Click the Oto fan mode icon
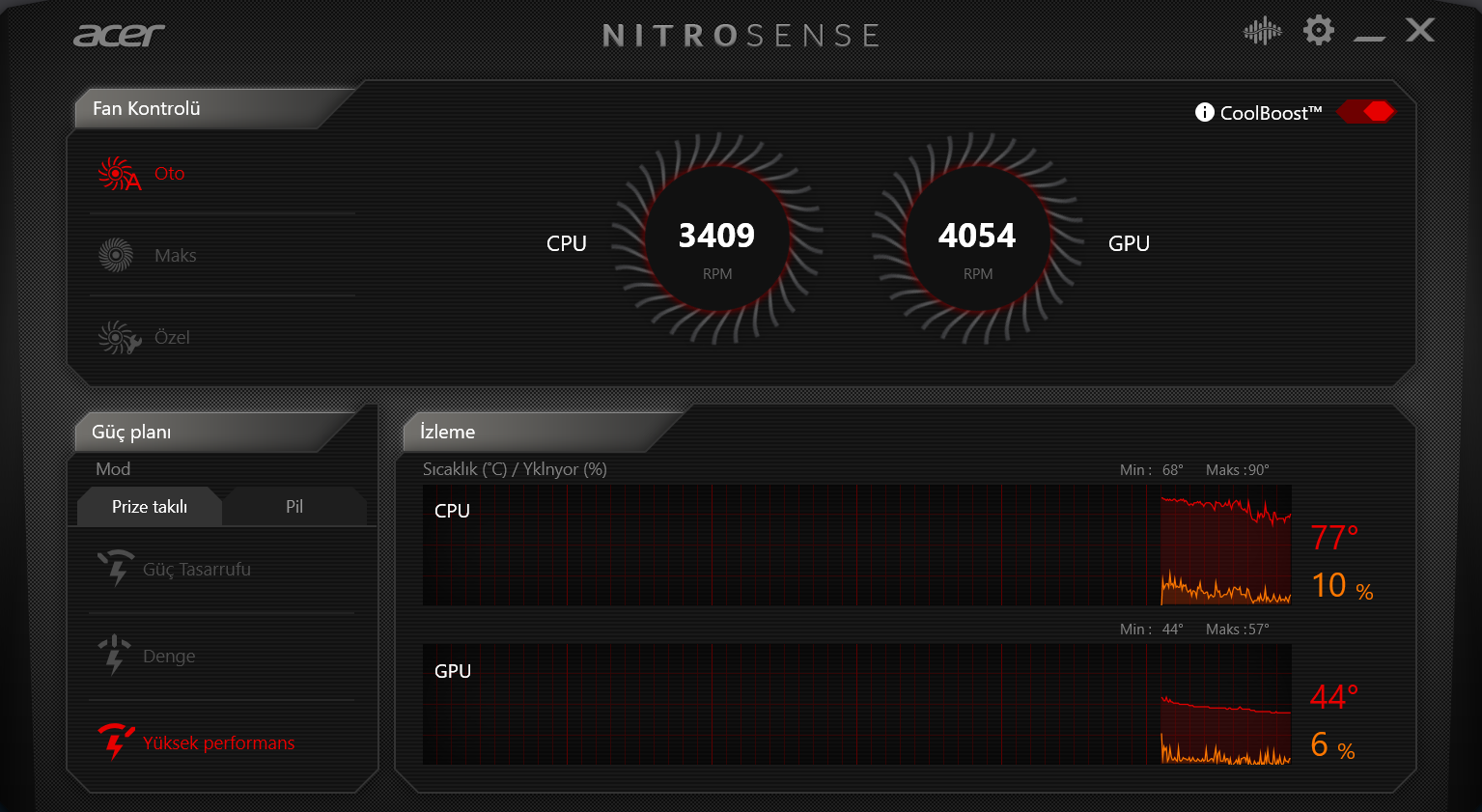The height and width of the screenshot is (812, 1482). click(119, 174)
